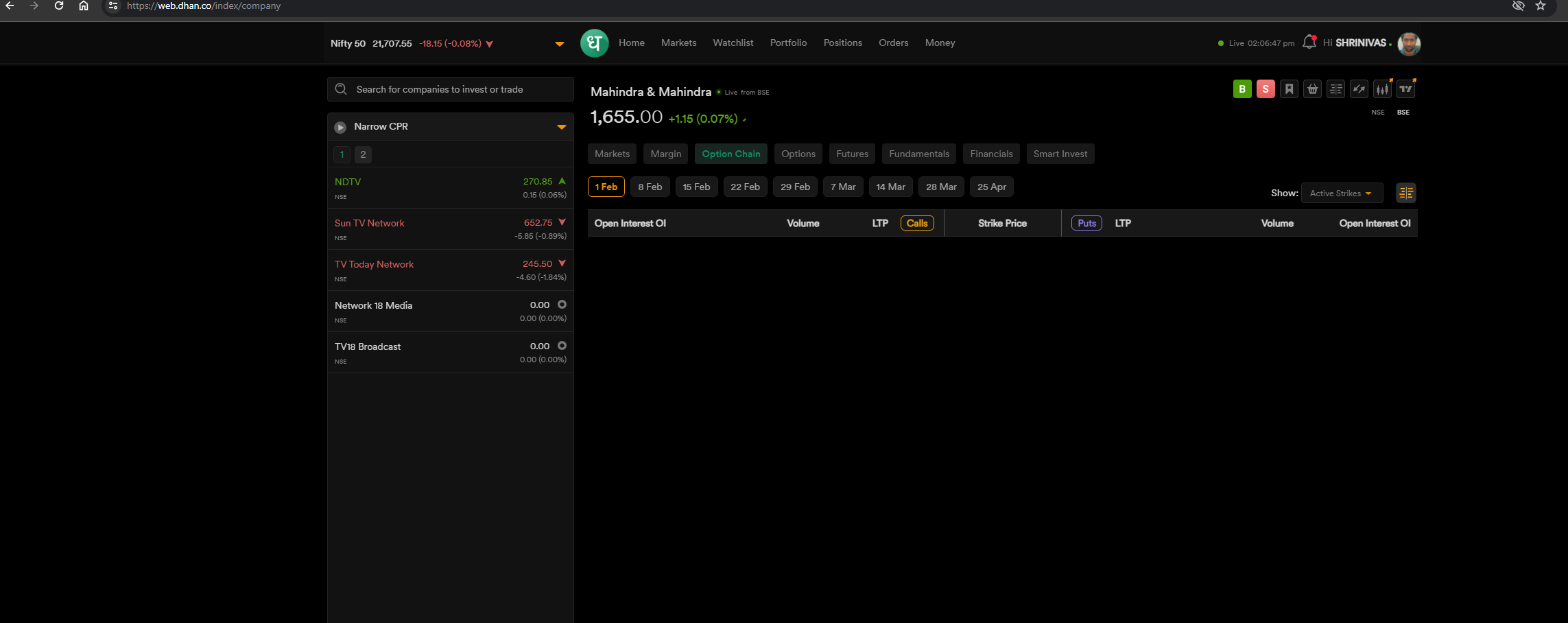Image resolution: width=1568 pixels, height=623 pixels.
Task: Expand Narrow CPR watchlist dropdown
Action: [561, 127]
